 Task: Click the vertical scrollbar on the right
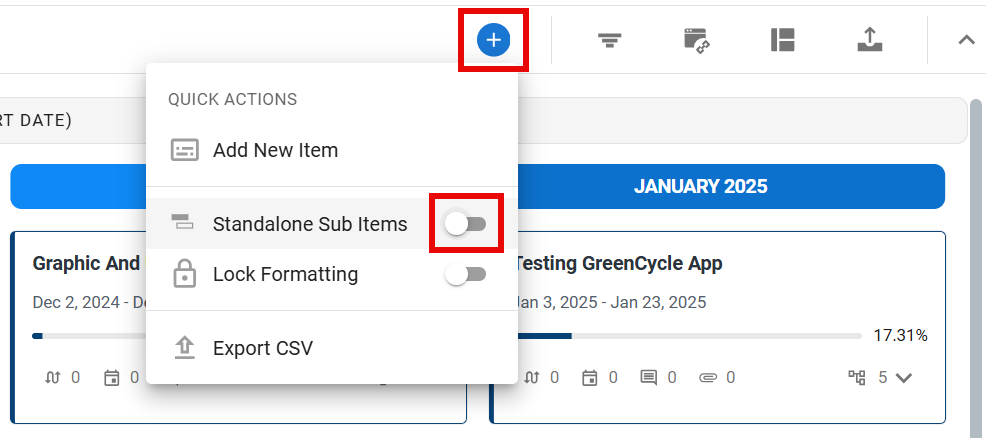977,260
